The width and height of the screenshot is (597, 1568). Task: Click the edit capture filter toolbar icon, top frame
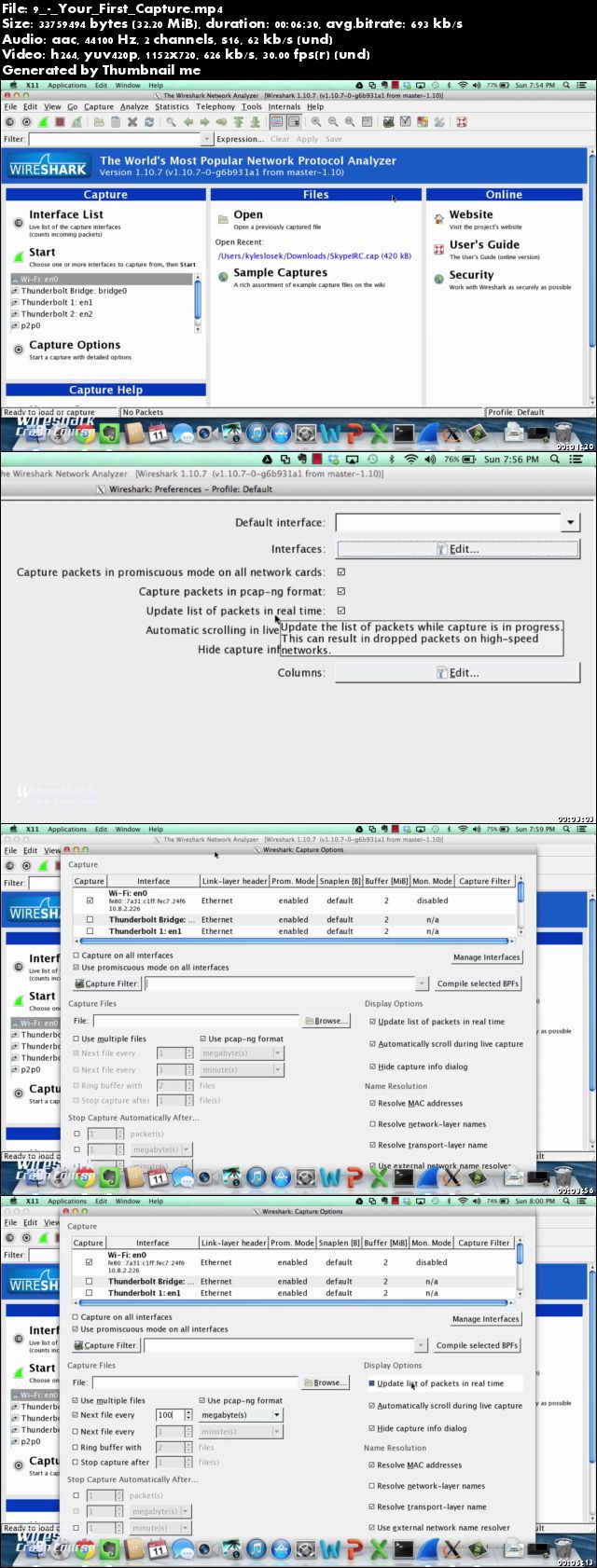[x=389, y=122]
